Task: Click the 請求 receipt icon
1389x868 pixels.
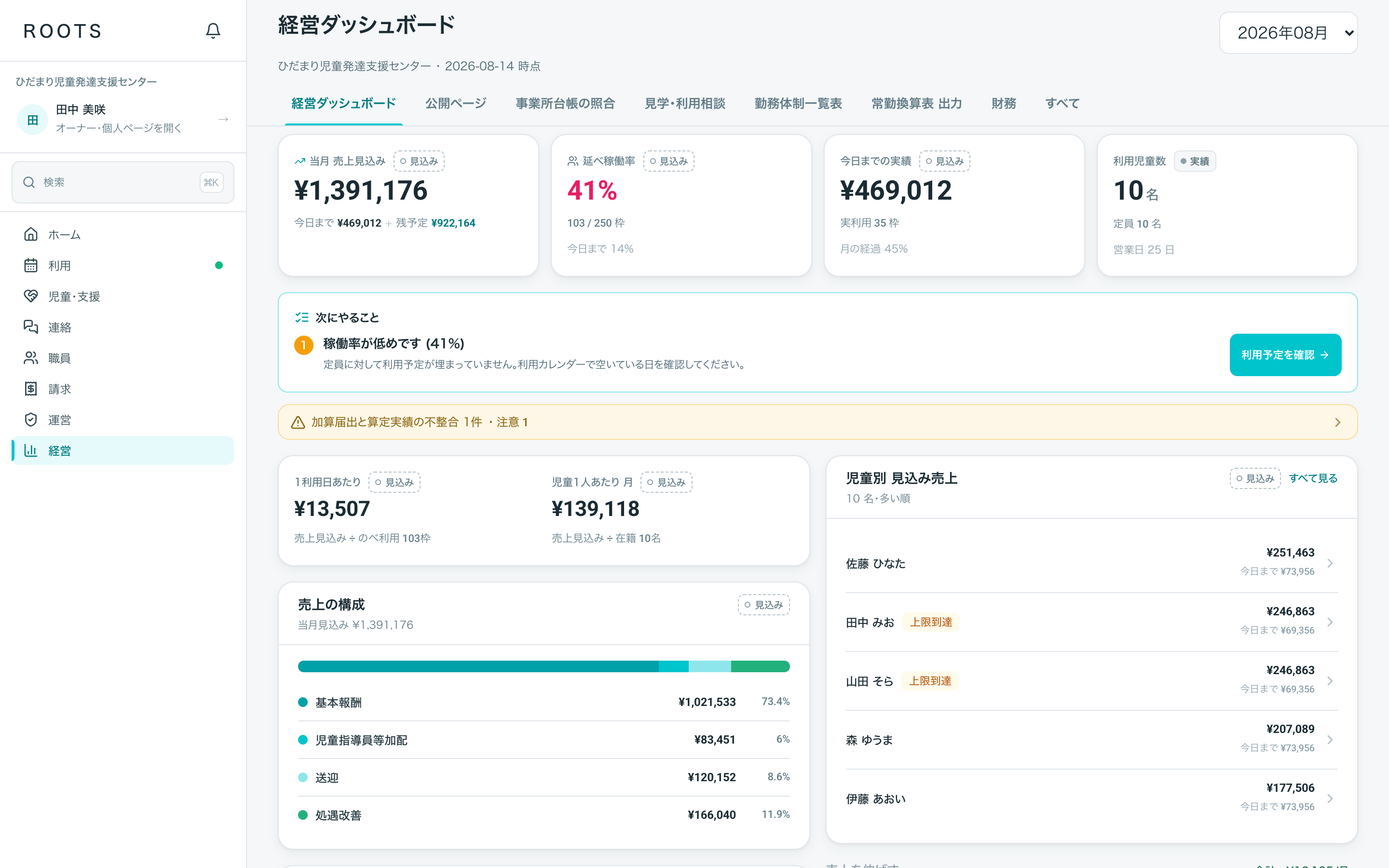Action: [x=31, y=389]
